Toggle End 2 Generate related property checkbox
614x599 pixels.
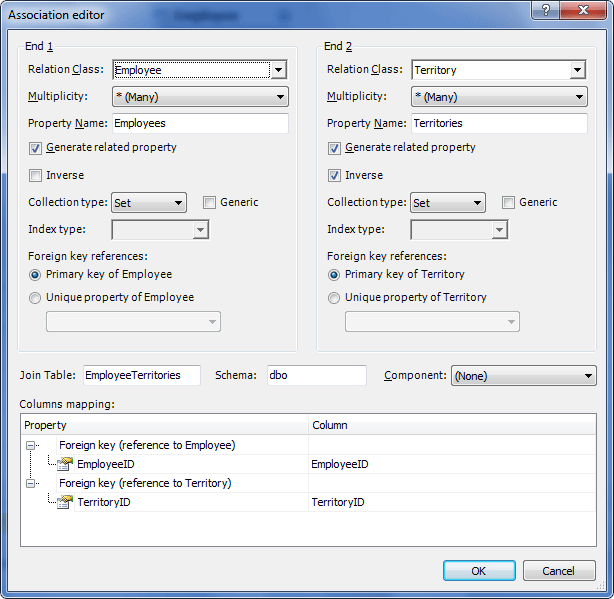click(334, 148)
